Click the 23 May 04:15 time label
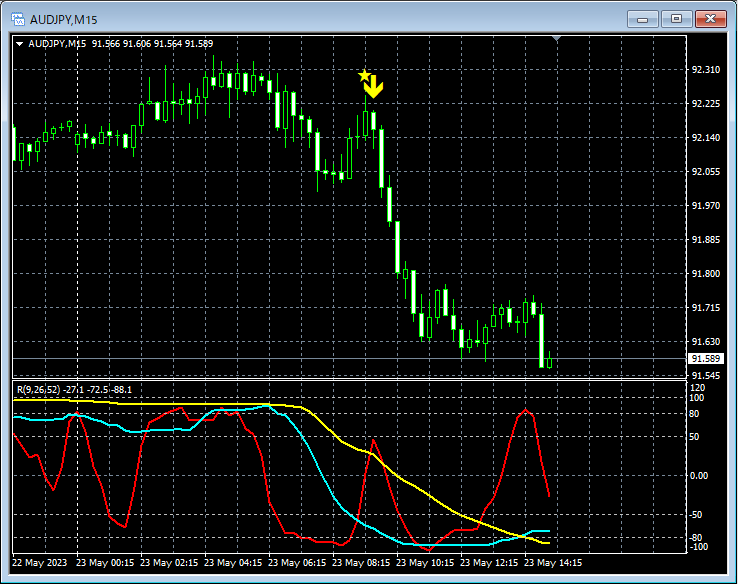 click(233, 563)
